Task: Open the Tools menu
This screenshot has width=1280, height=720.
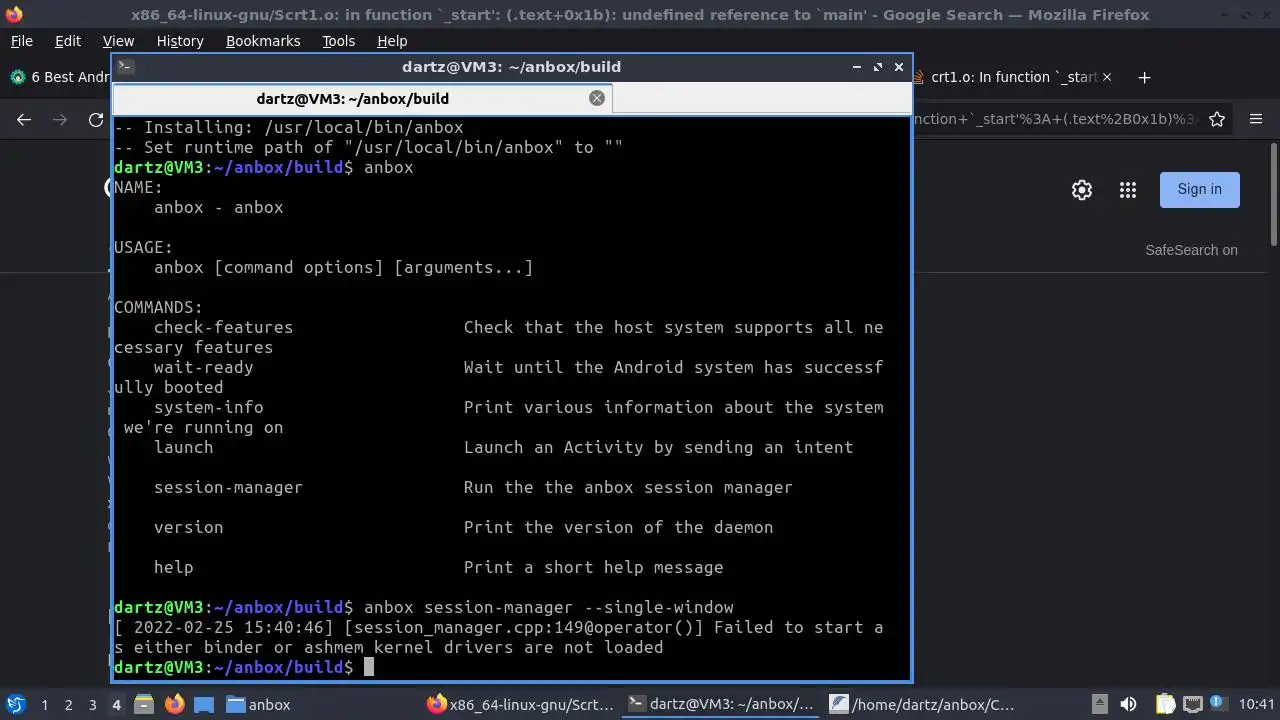Action: (338, 41)
